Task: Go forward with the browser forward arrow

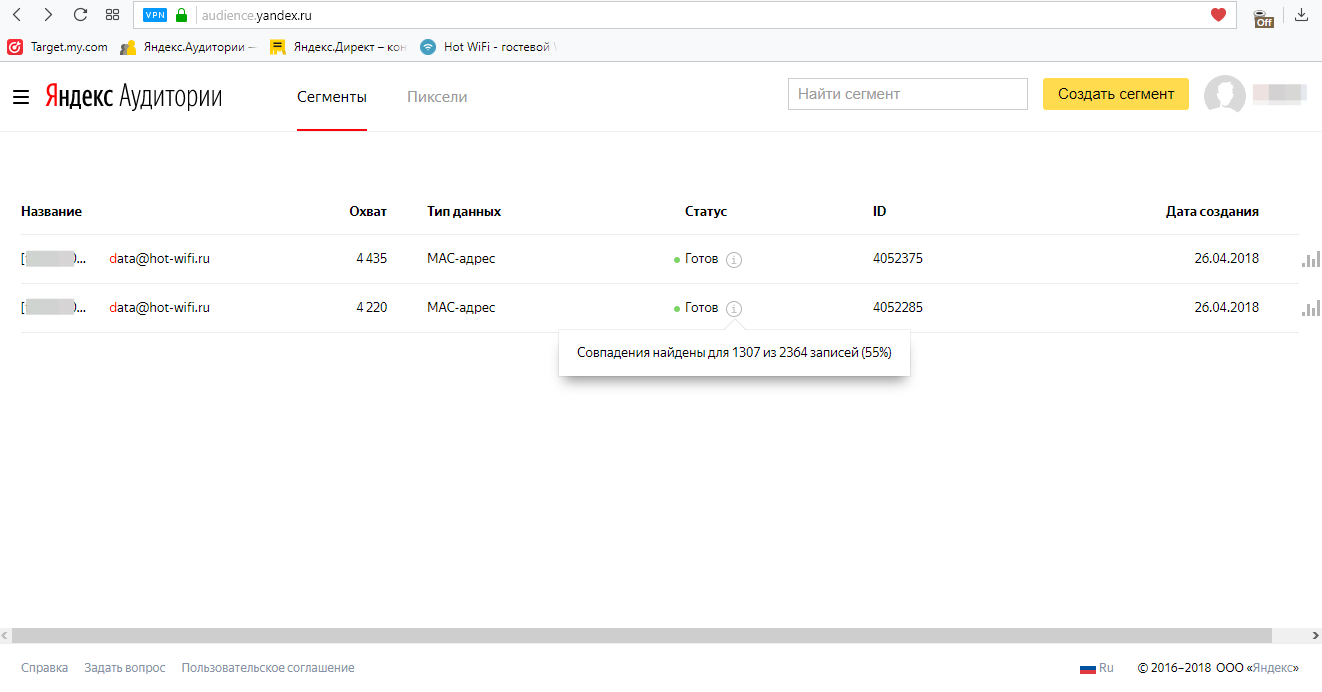Action: click(48, 15)
